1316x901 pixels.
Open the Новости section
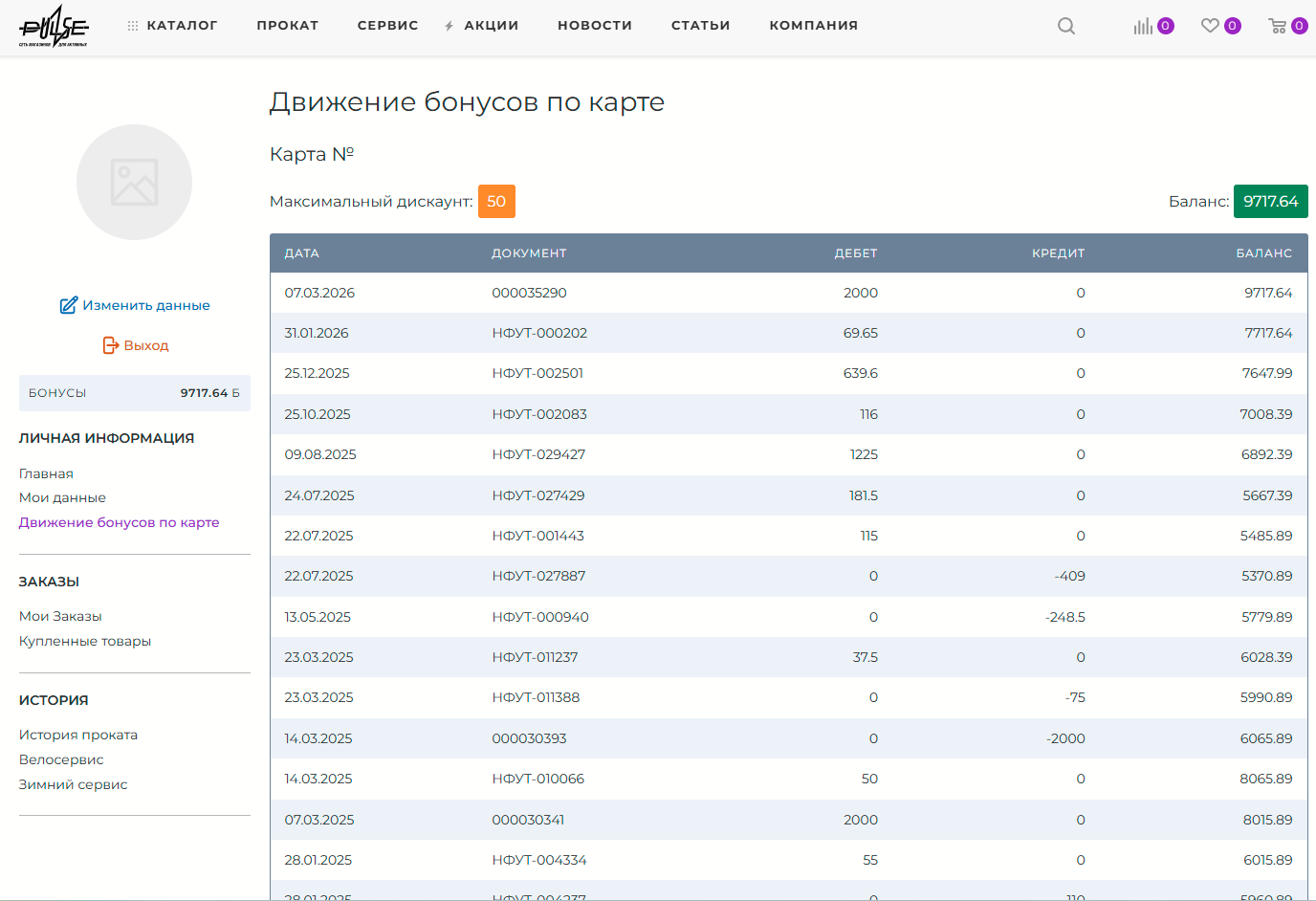pyautogui.click(x=595, y=26)
